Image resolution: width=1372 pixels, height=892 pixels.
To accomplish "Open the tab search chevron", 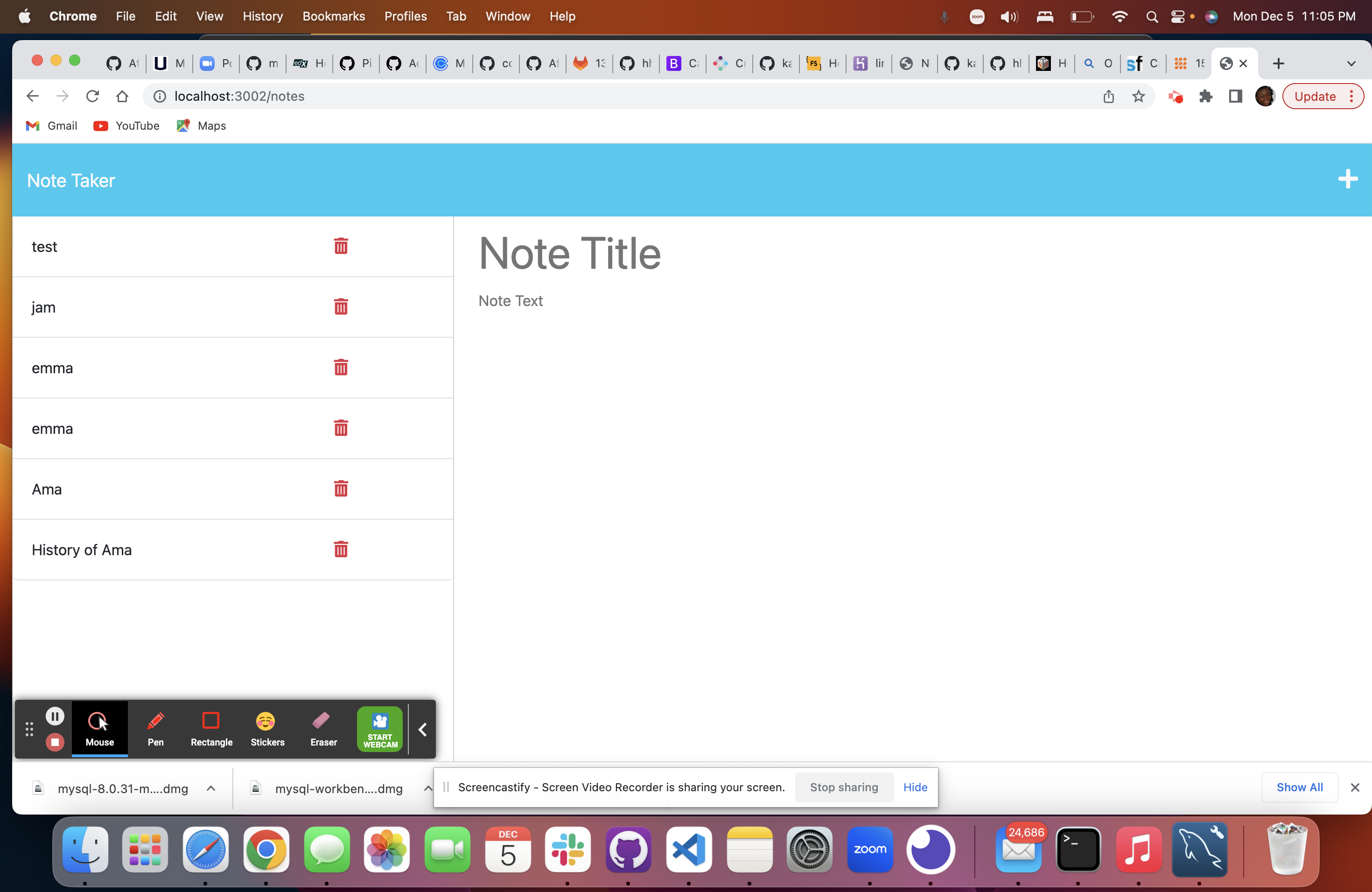I will click(1352, 63).
